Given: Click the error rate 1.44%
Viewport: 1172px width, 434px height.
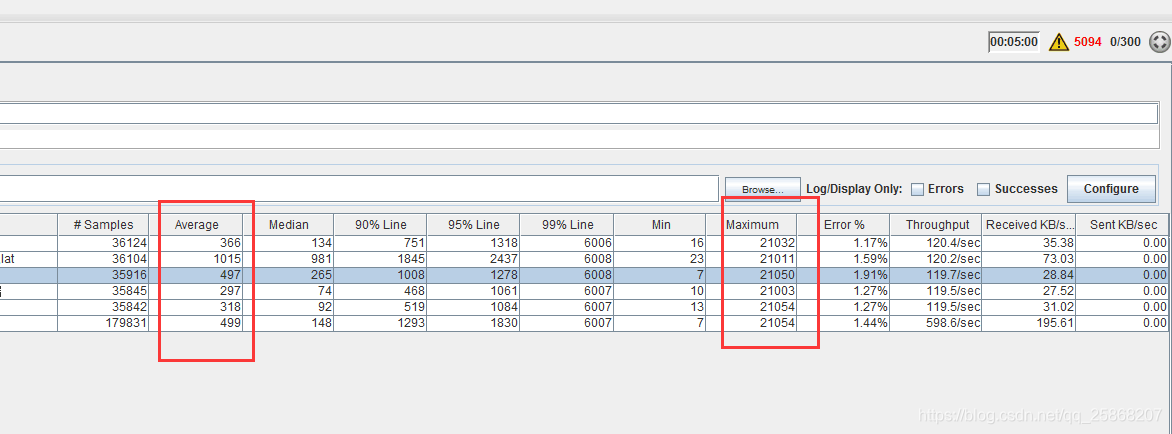Looking at the screenshot, I should 844,323.
